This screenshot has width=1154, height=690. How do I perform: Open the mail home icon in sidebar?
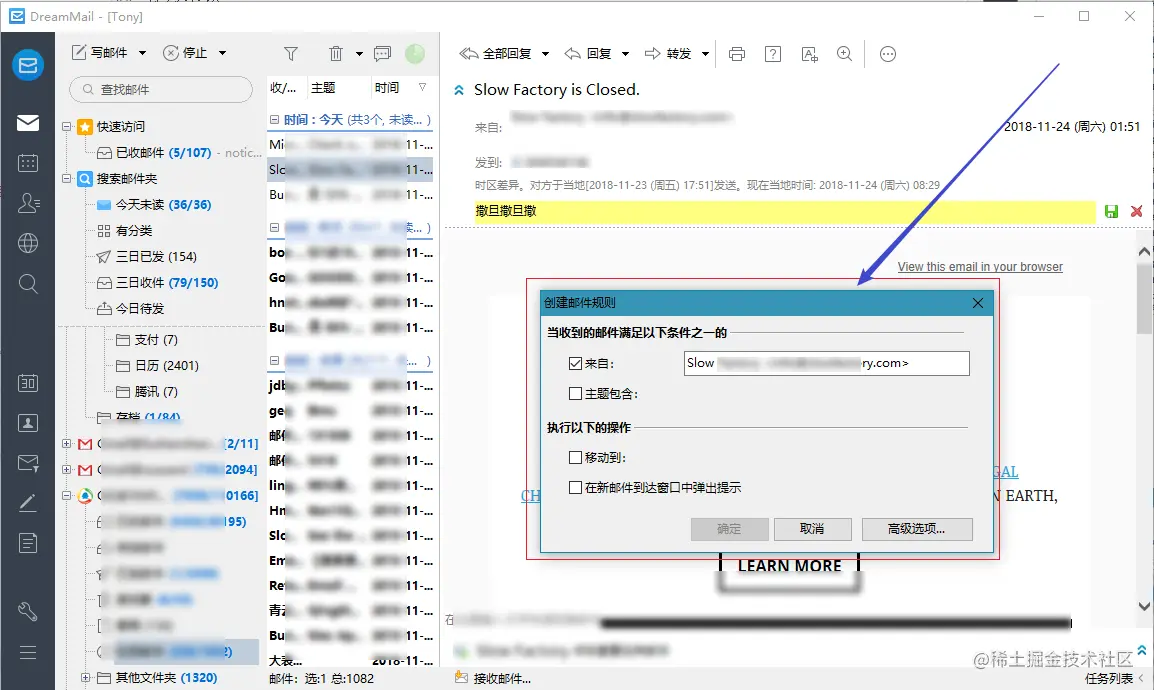click(28, 65)
